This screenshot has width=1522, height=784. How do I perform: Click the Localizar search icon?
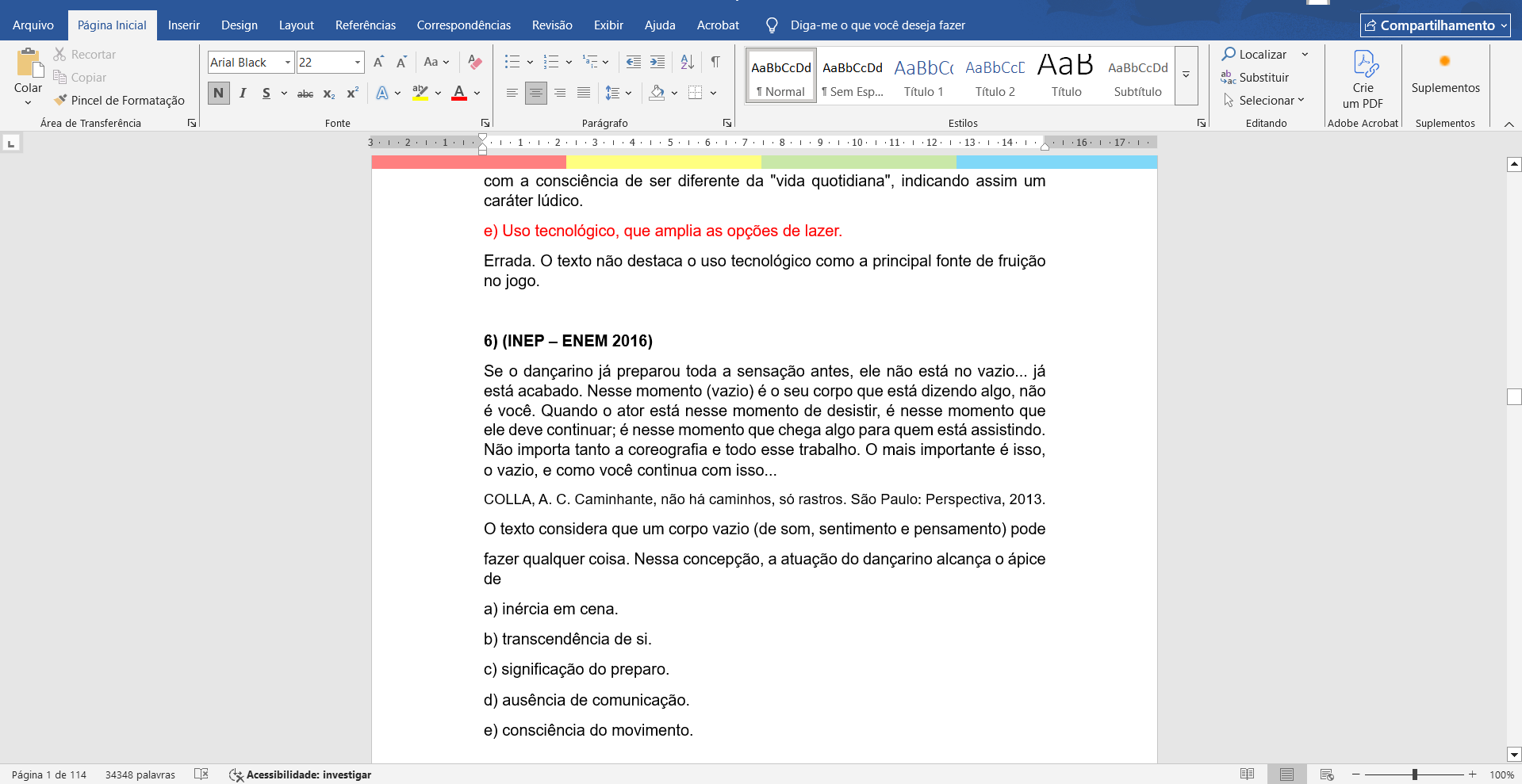point(1229,54)
